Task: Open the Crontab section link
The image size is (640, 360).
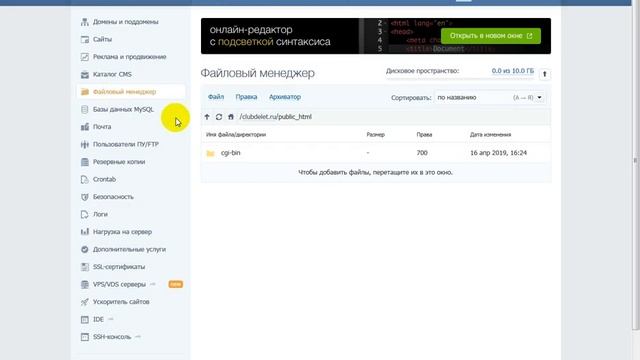Action: tap(104, 180)
